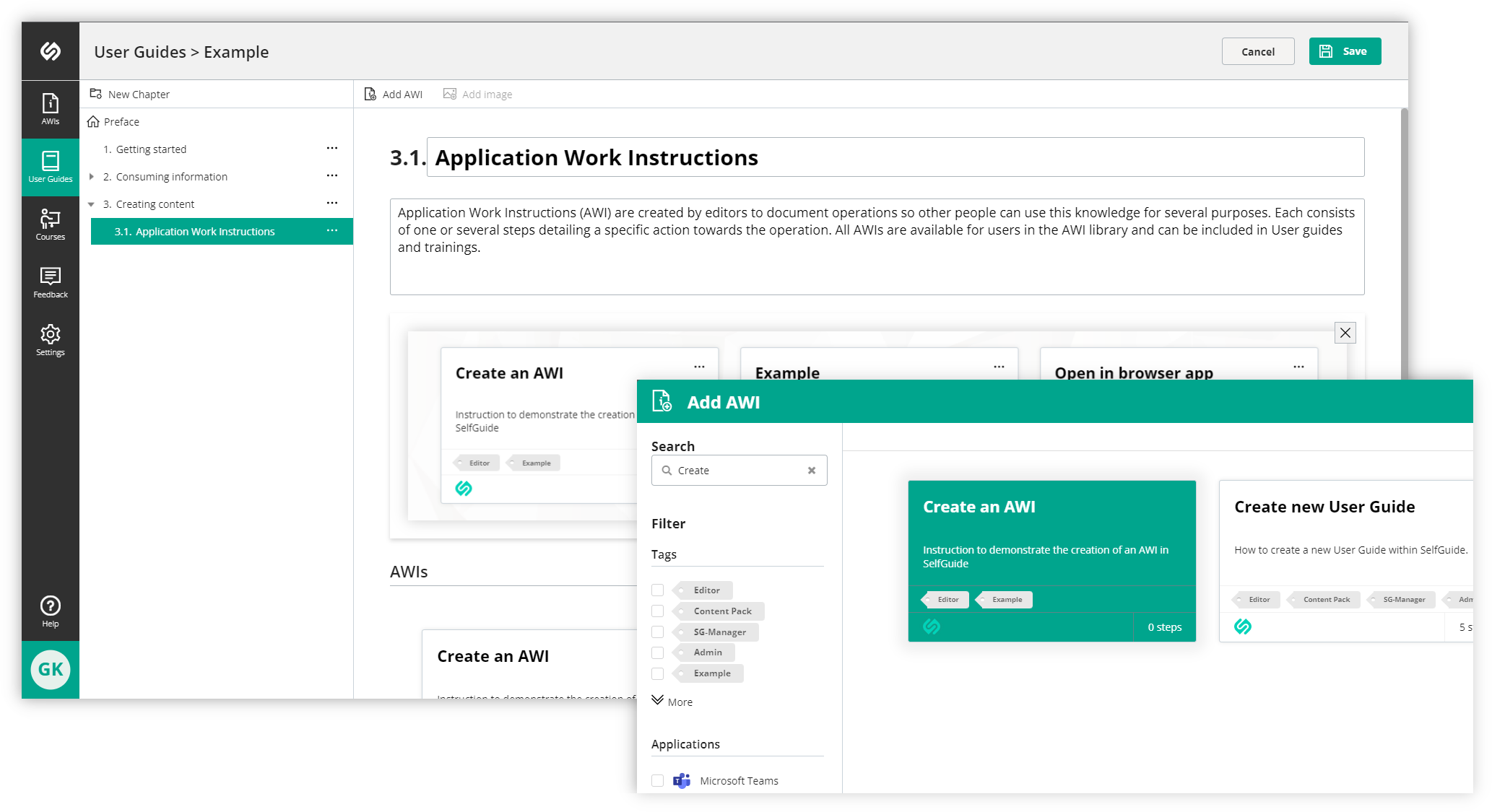Enable the Editor tag filter
The width and height of the screenshot is (1492, 812).
657,590
